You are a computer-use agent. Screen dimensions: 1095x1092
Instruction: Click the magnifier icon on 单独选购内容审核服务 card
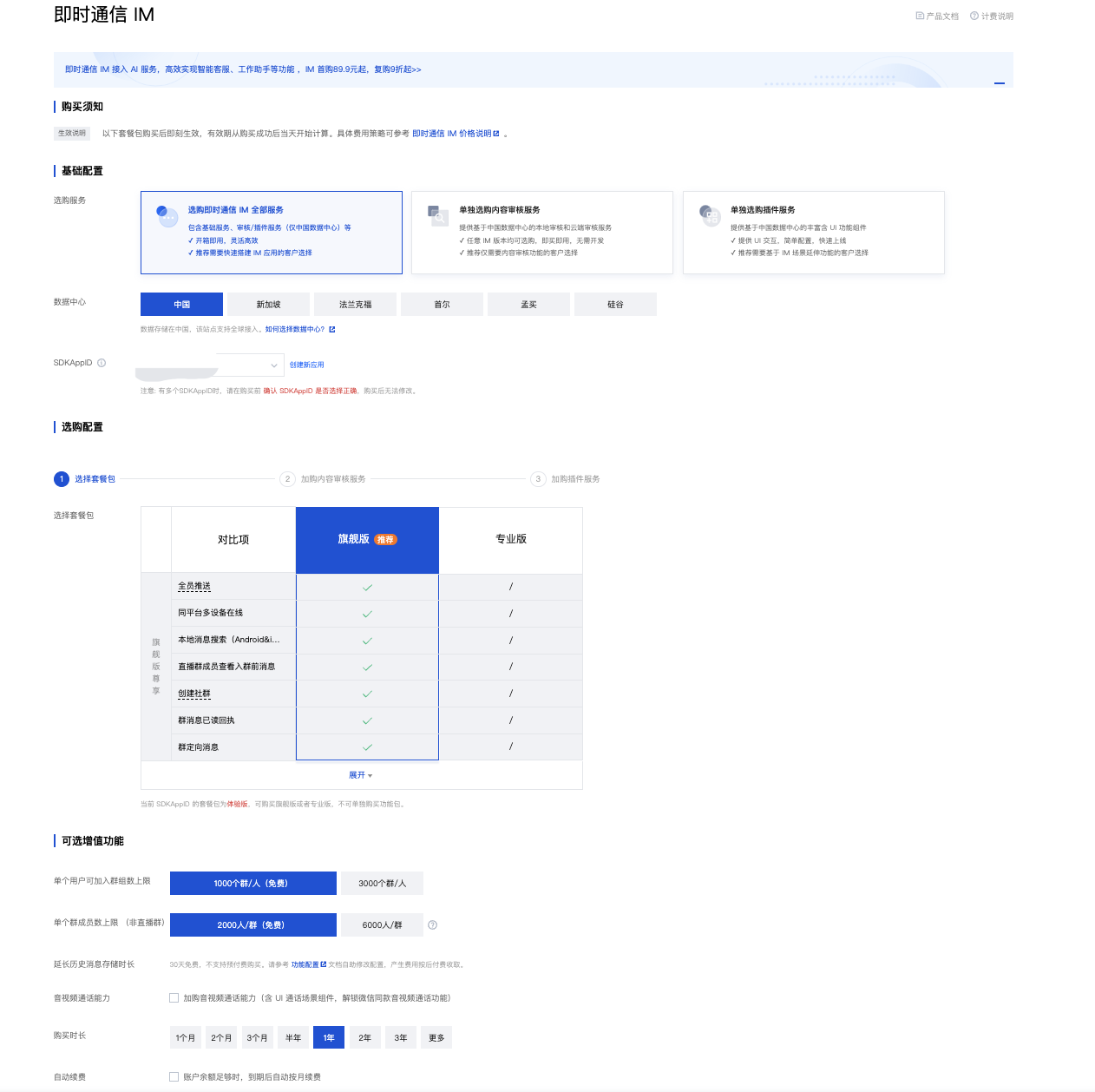click(x=438, y=215)
